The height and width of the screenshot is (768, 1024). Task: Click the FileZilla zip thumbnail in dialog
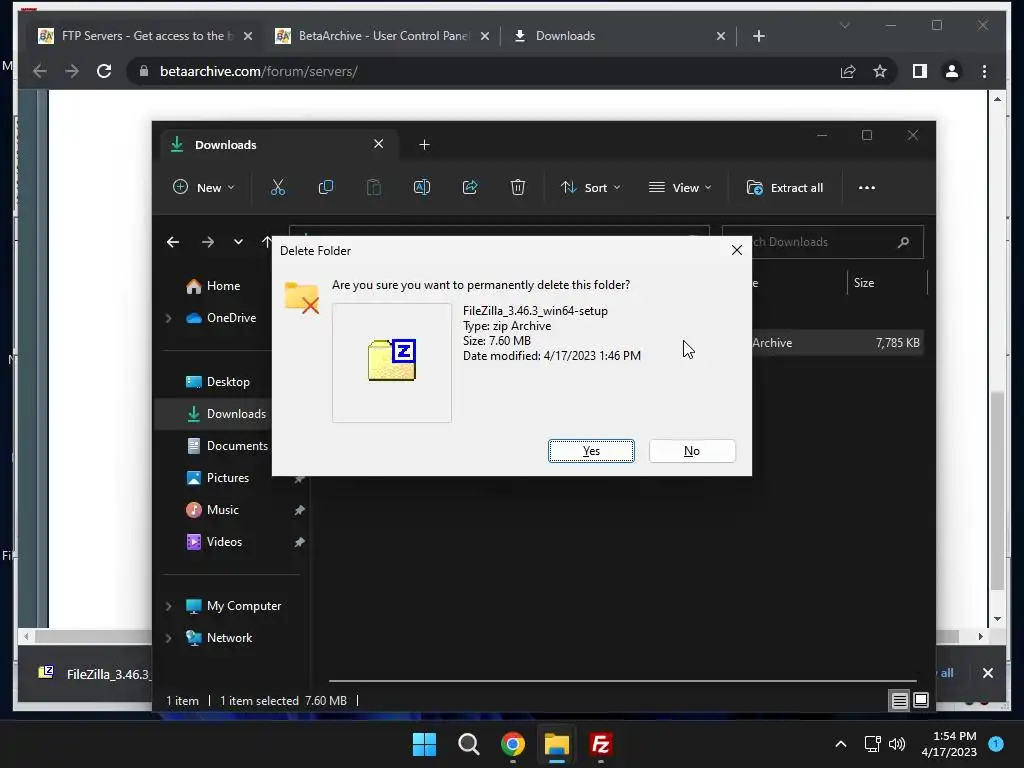[x=392, y=362]
